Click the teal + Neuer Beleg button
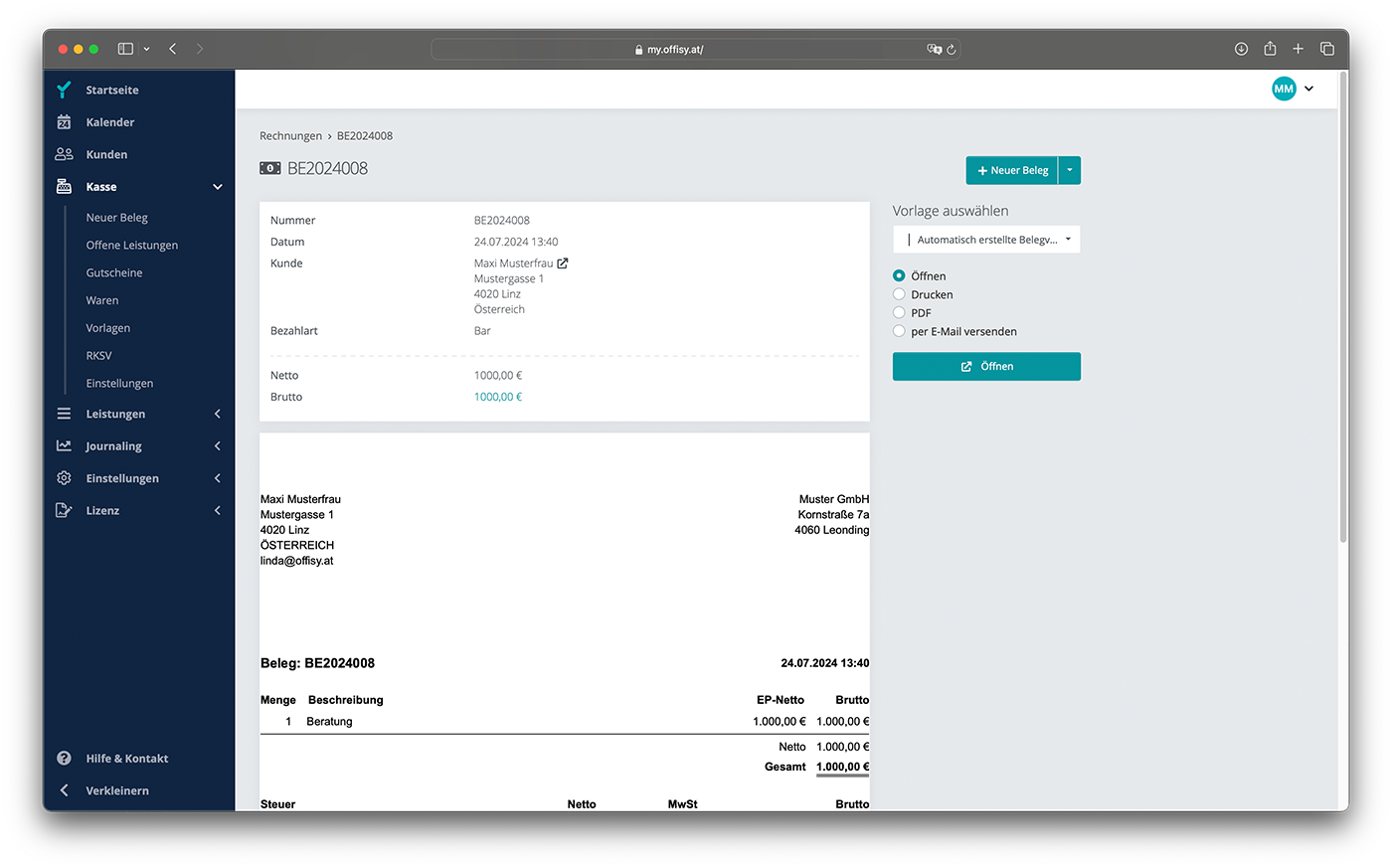This screenshot has width=1392, height=868. point(1012,170)
